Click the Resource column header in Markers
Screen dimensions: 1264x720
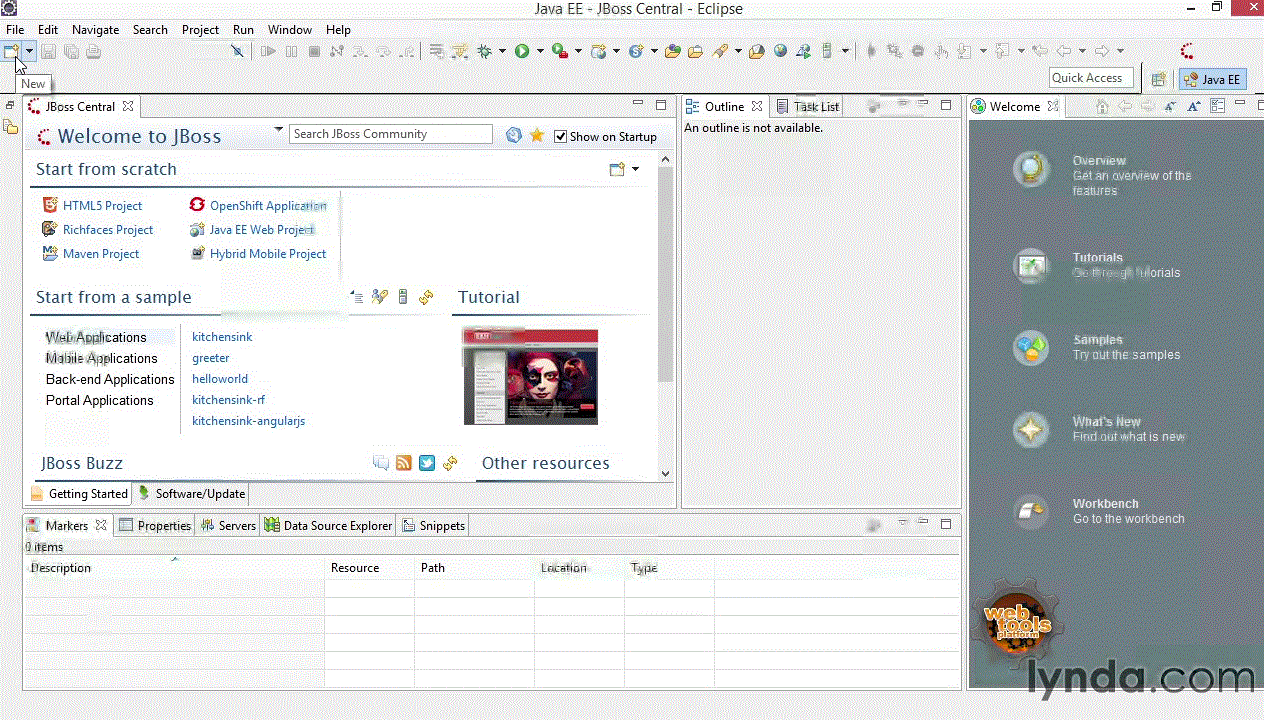[370, 567]
